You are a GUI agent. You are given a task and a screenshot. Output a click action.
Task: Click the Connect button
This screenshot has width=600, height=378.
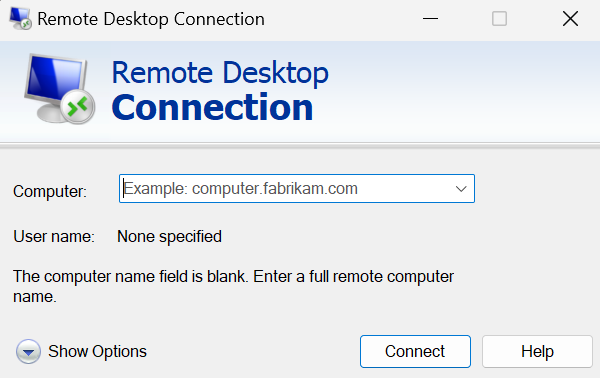coord(415,351)
